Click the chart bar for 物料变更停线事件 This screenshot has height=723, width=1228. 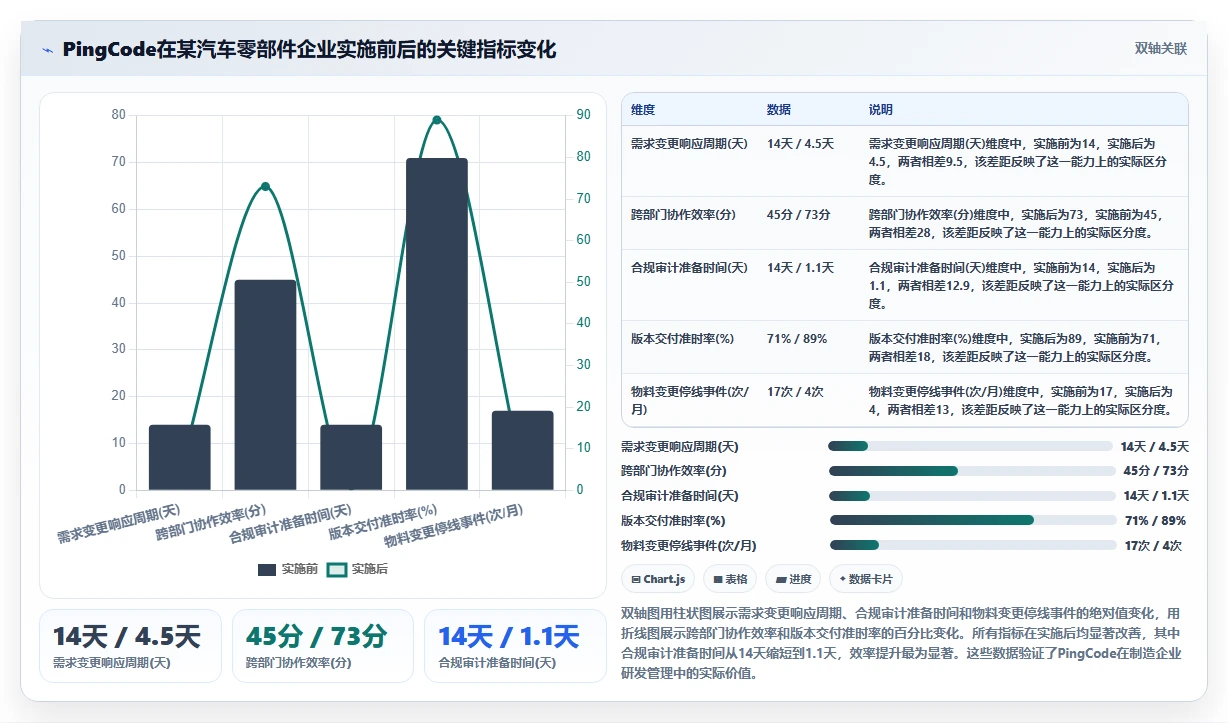coord(522,450)
